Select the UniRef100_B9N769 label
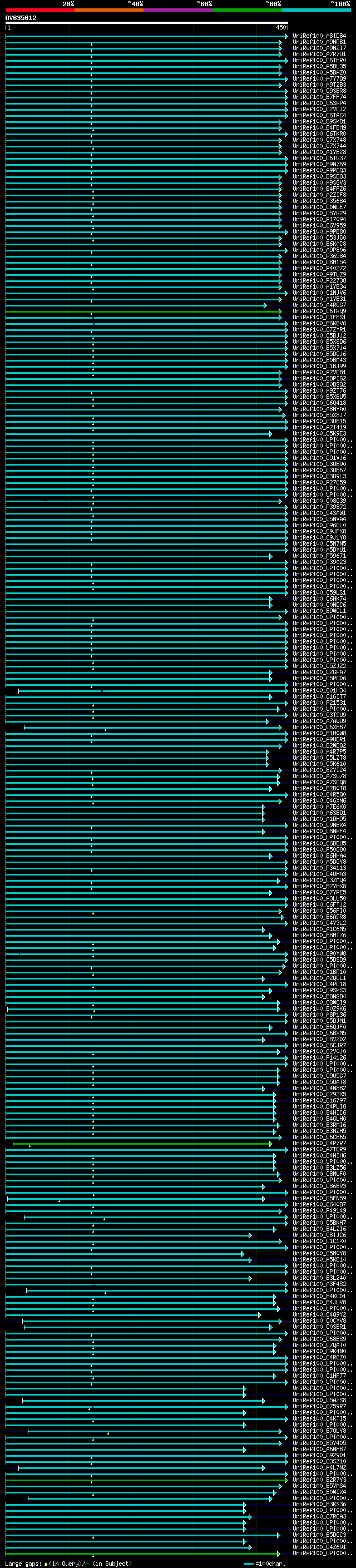The width and height of the screenshot is (356, 1568). (x=319, y=164)
